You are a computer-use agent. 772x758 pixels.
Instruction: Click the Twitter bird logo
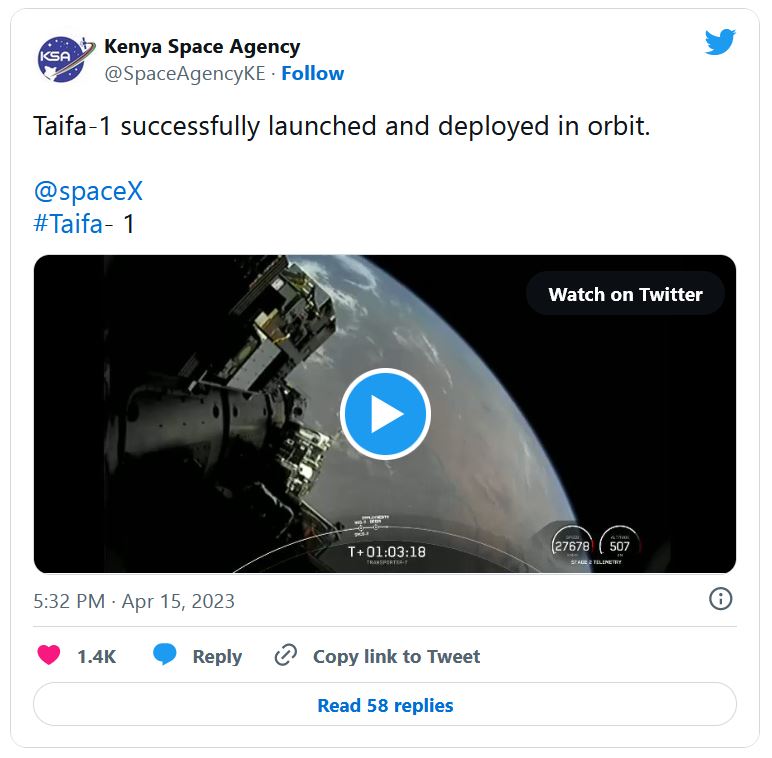click(x=720, y=42)
